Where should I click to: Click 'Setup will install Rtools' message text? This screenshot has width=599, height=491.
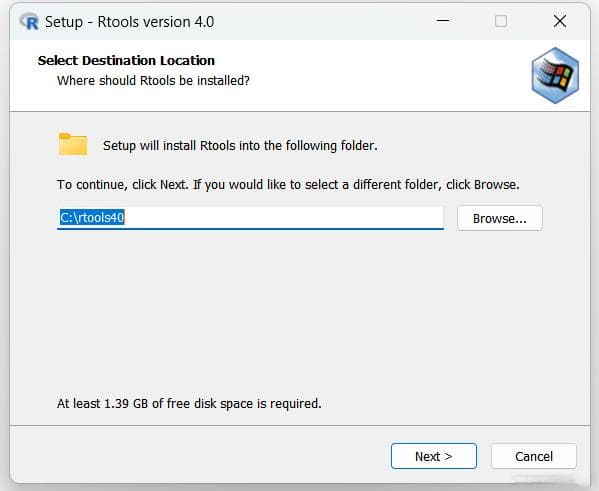tap(240, 146)
